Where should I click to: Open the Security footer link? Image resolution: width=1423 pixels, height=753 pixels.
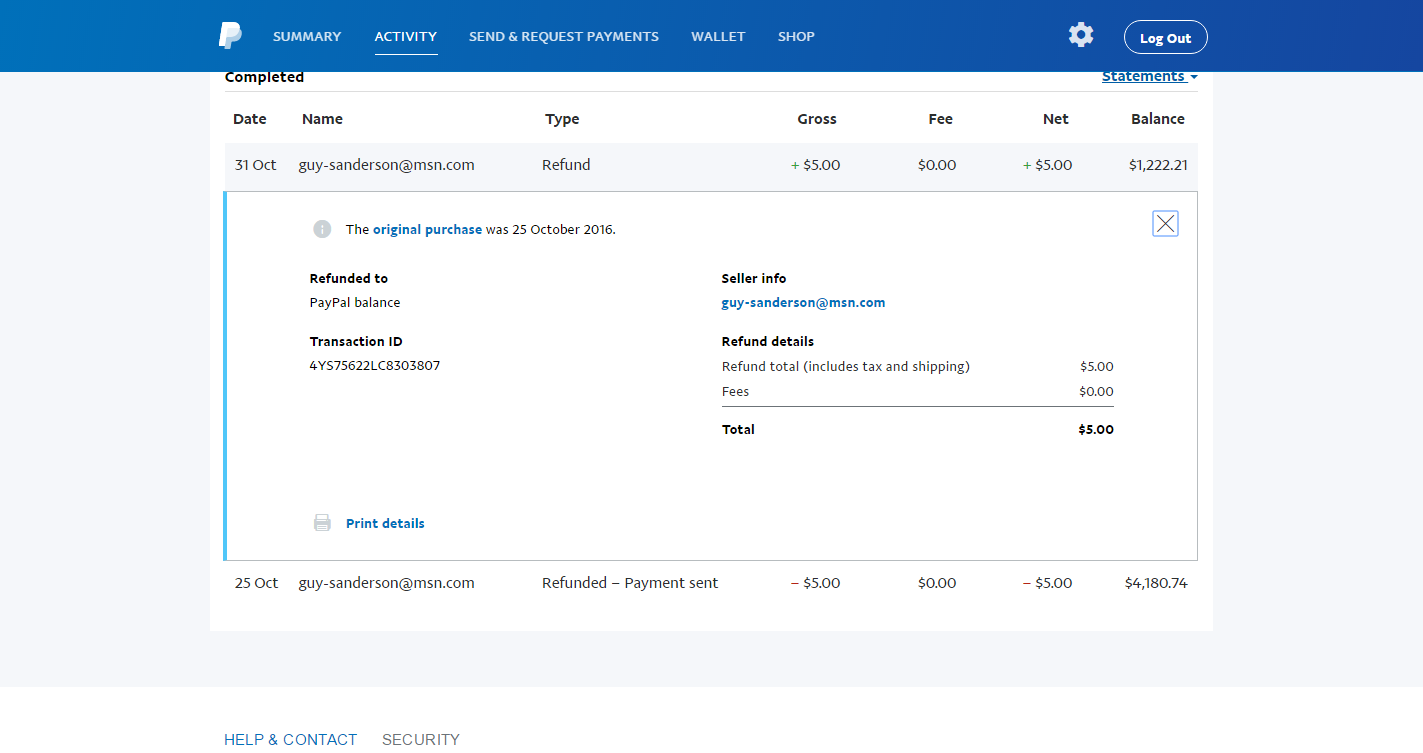click(x=420, y=739)
